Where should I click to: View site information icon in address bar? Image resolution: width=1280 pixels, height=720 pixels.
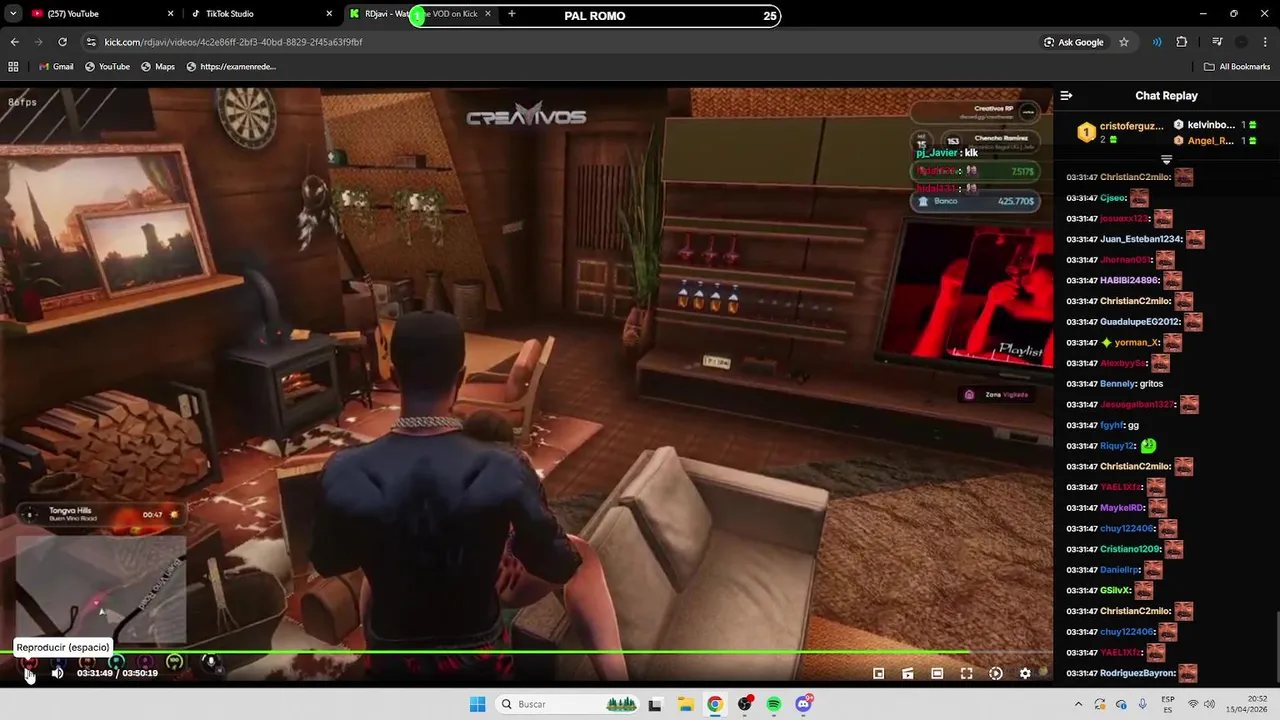coord(91,42)
